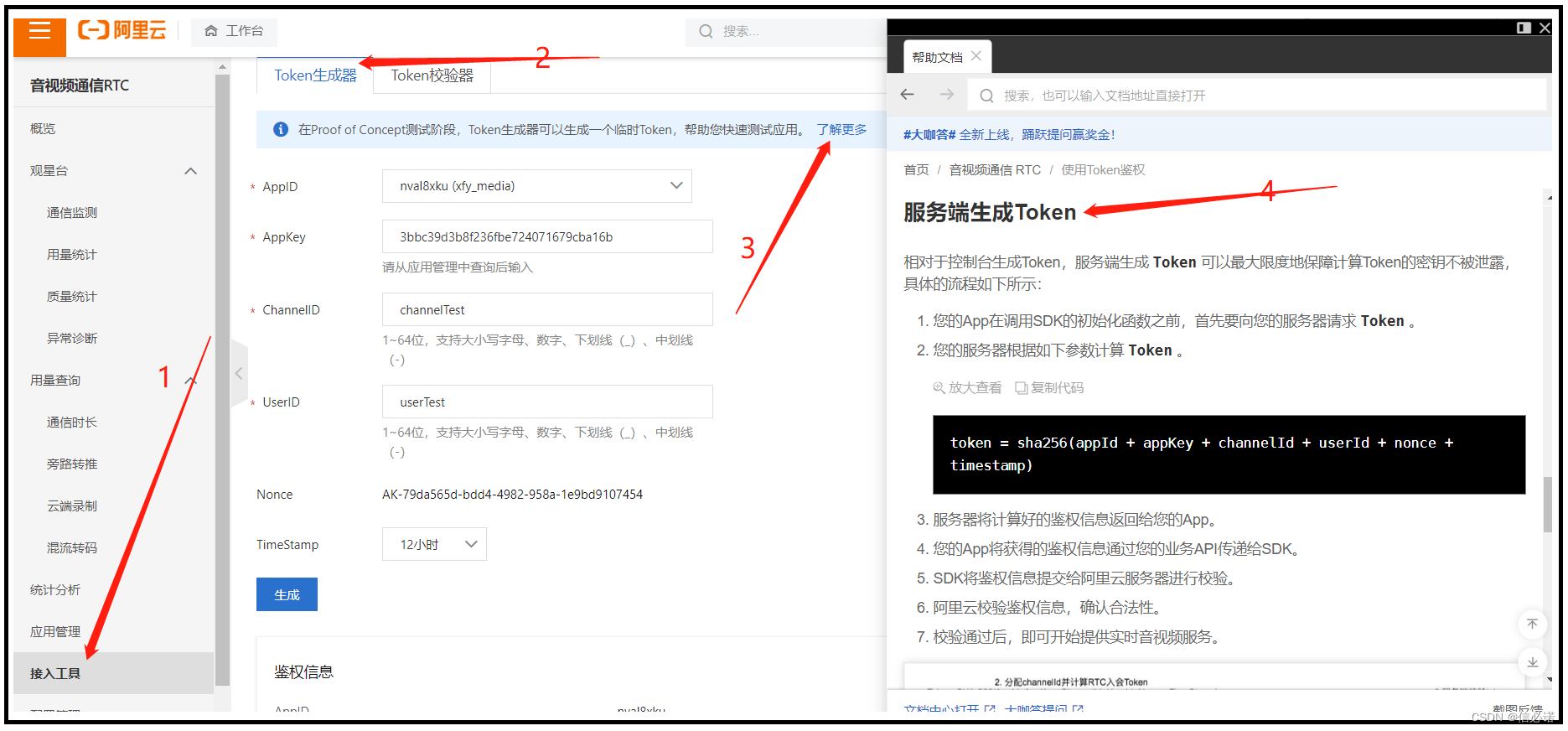Follow the 了解更多 link
Viewport: 1568px width, 731px height.
[x=841, y=129]
